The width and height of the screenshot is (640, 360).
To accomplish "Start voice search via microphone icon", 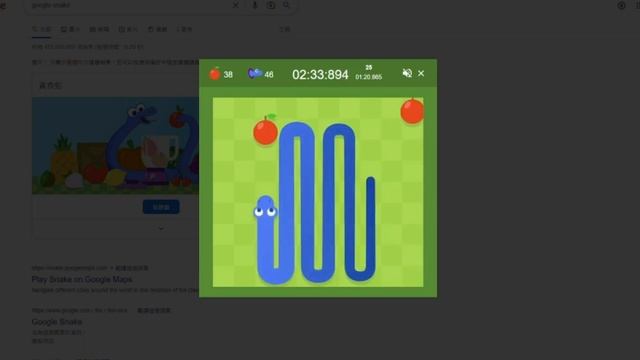I will [x=255, y=5].
